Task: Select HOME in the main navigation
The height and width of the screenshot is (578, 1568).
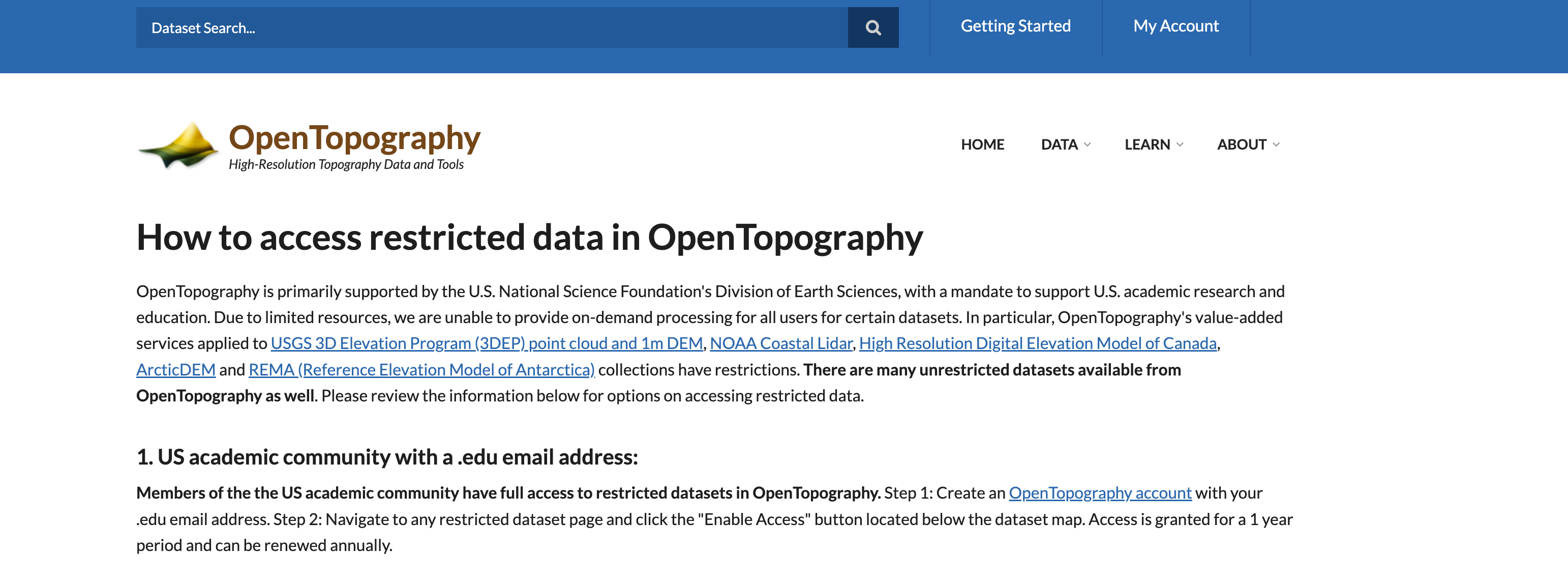Action: coord(982,144)
